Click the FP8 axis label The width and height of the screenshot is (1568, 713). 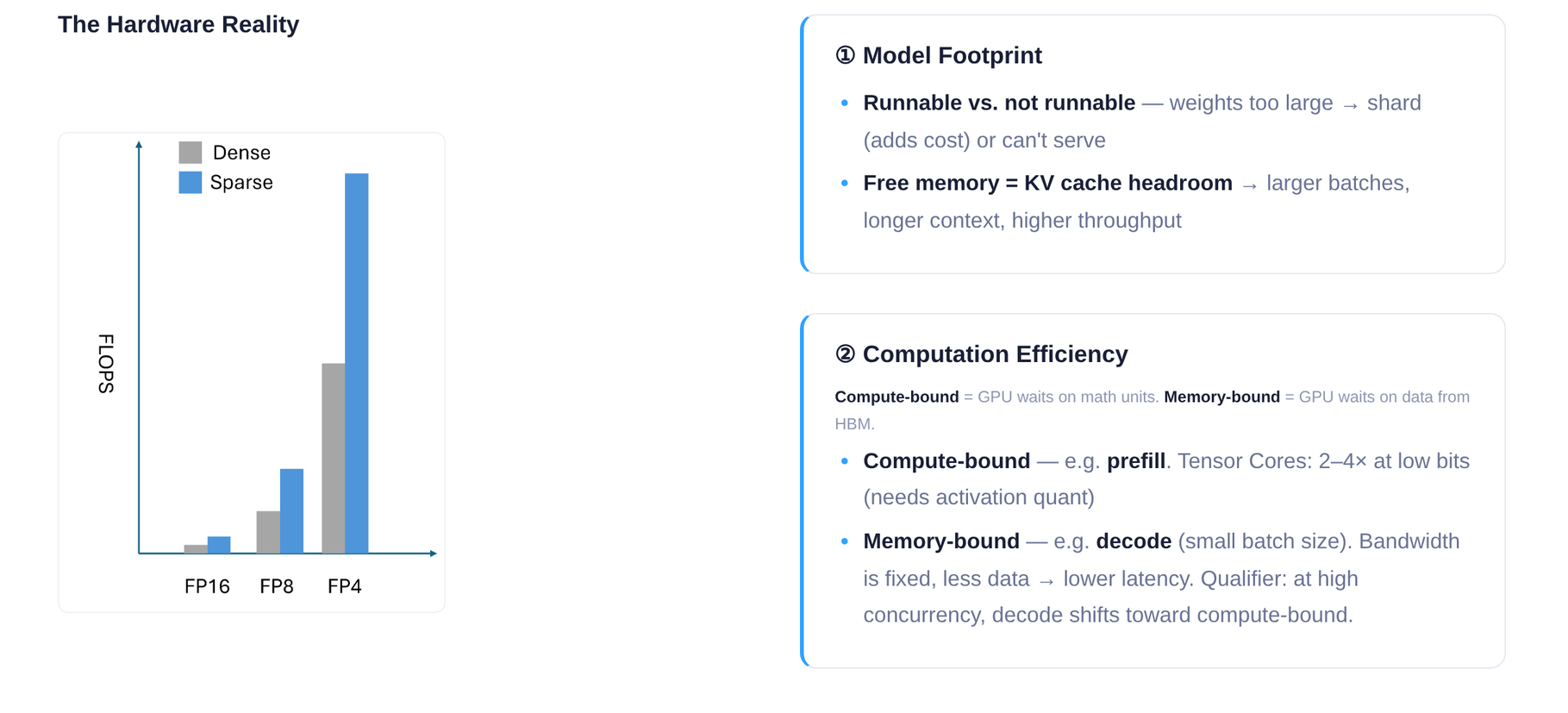(x=277, y=586)
